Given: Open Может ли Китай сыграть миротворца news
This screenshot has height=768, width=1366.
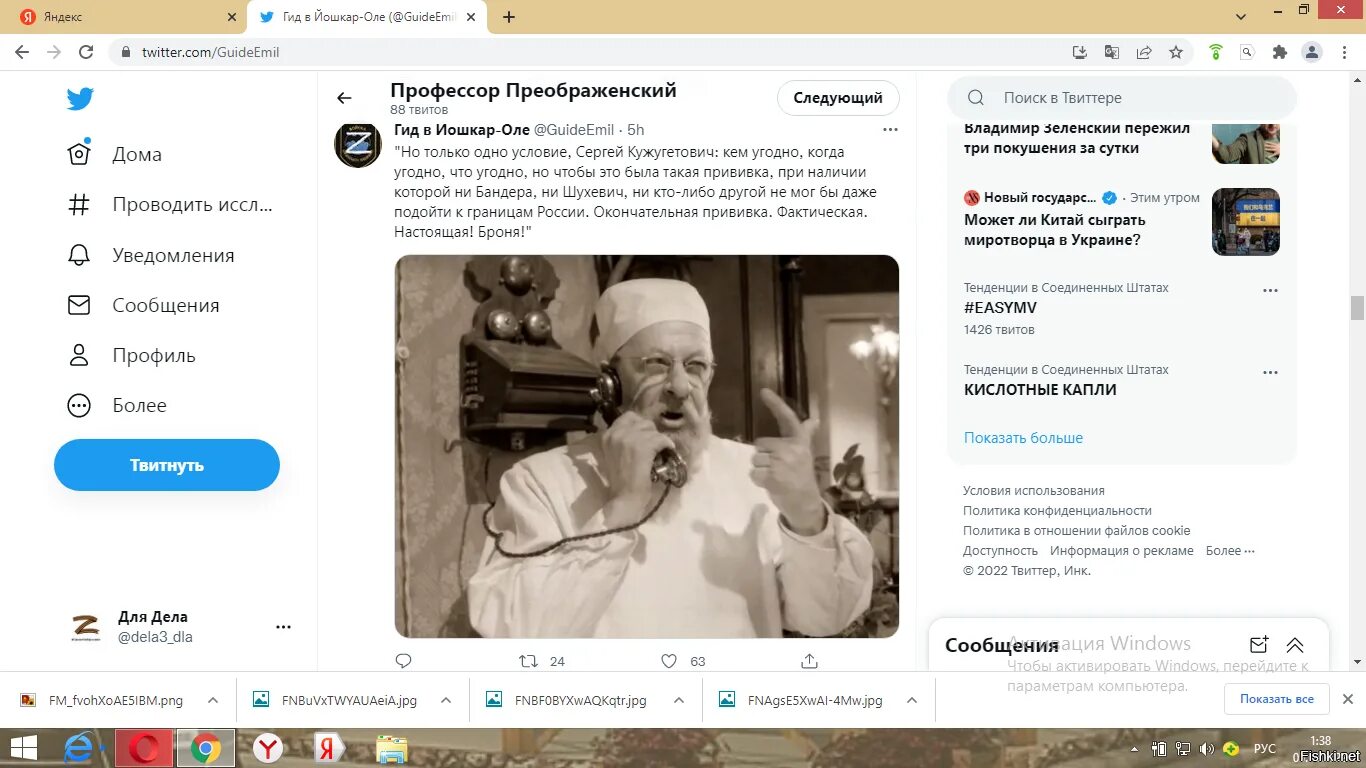Looking at the screenshot, I should tap(1054, 230).
